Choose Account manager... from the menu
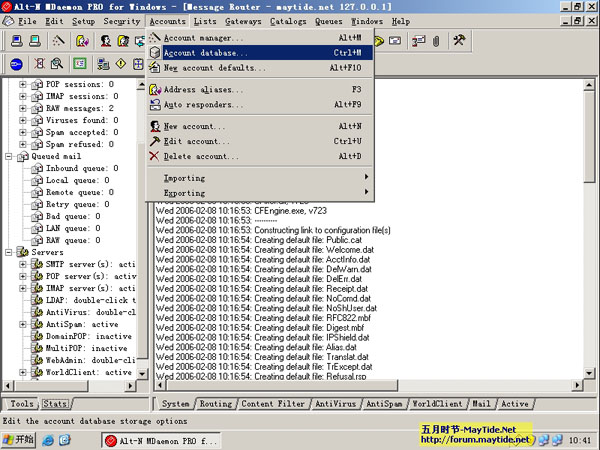Viewport: 600px width, 450px height. click(x=259, y=38)
